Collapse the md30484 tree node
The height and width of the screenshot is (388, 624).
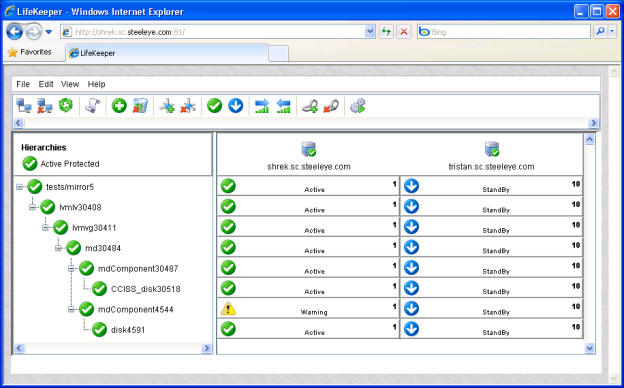point(58,248)
